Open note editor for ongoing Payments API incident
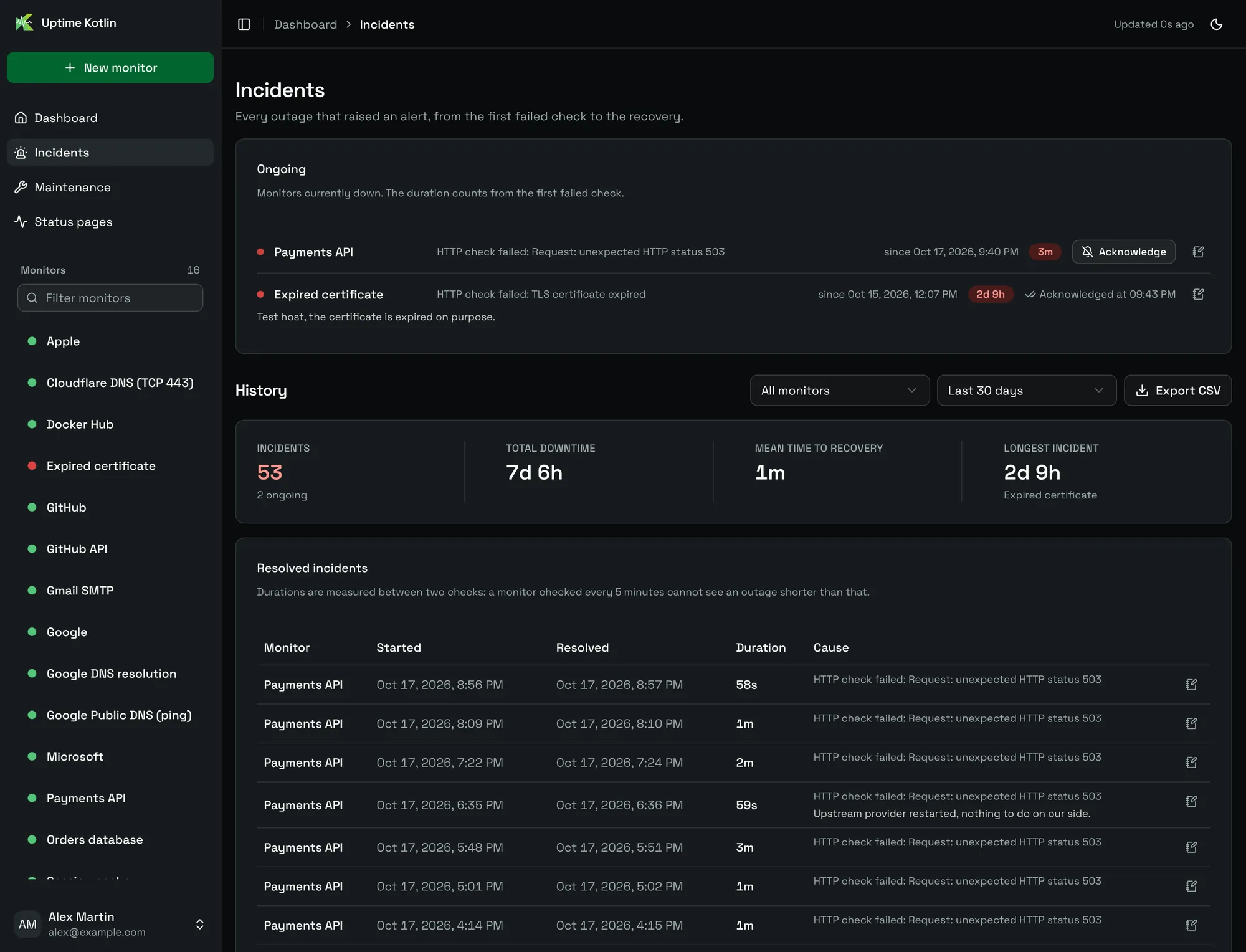Screen dimensions: 1246x952 (1198, 252)
